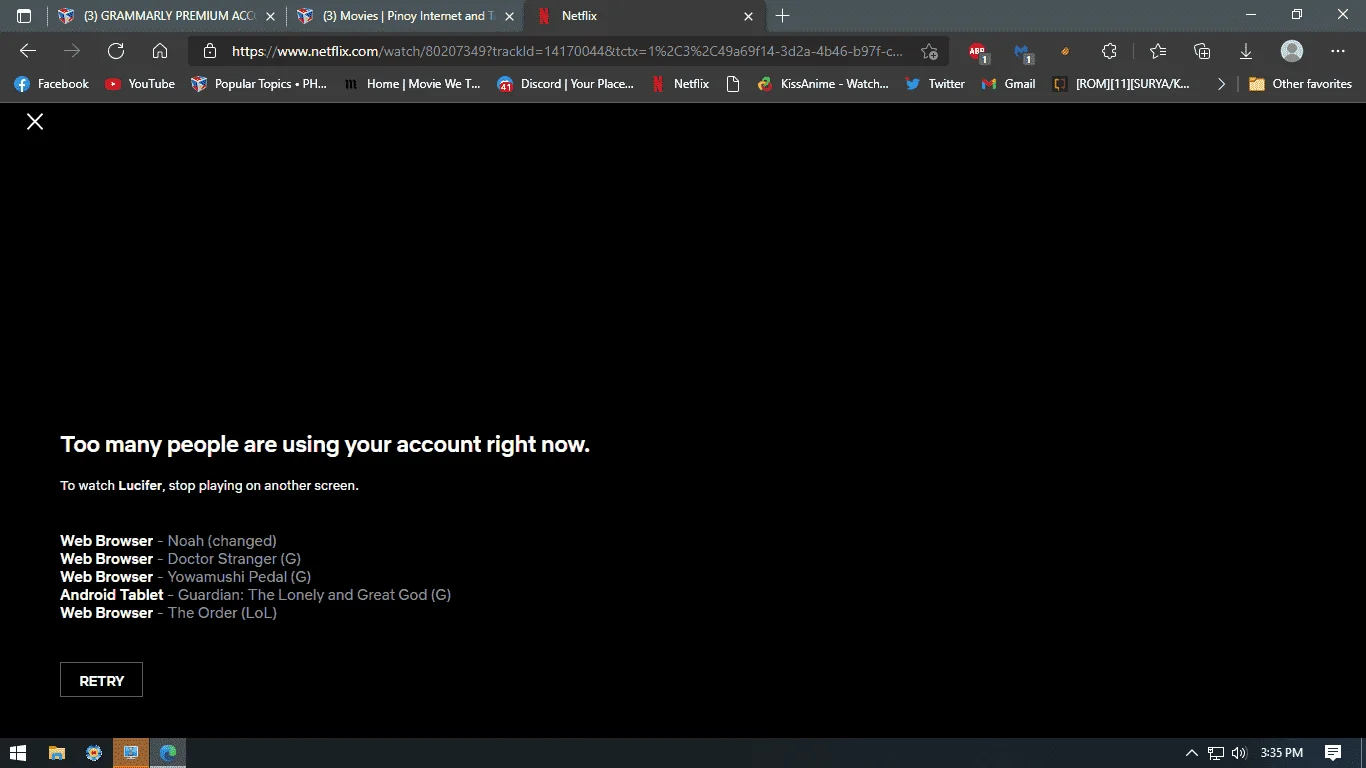The image size is (1366, 768).
Task: Close the Movies Pinoy Internet tab
Action: tap(509, 16)
